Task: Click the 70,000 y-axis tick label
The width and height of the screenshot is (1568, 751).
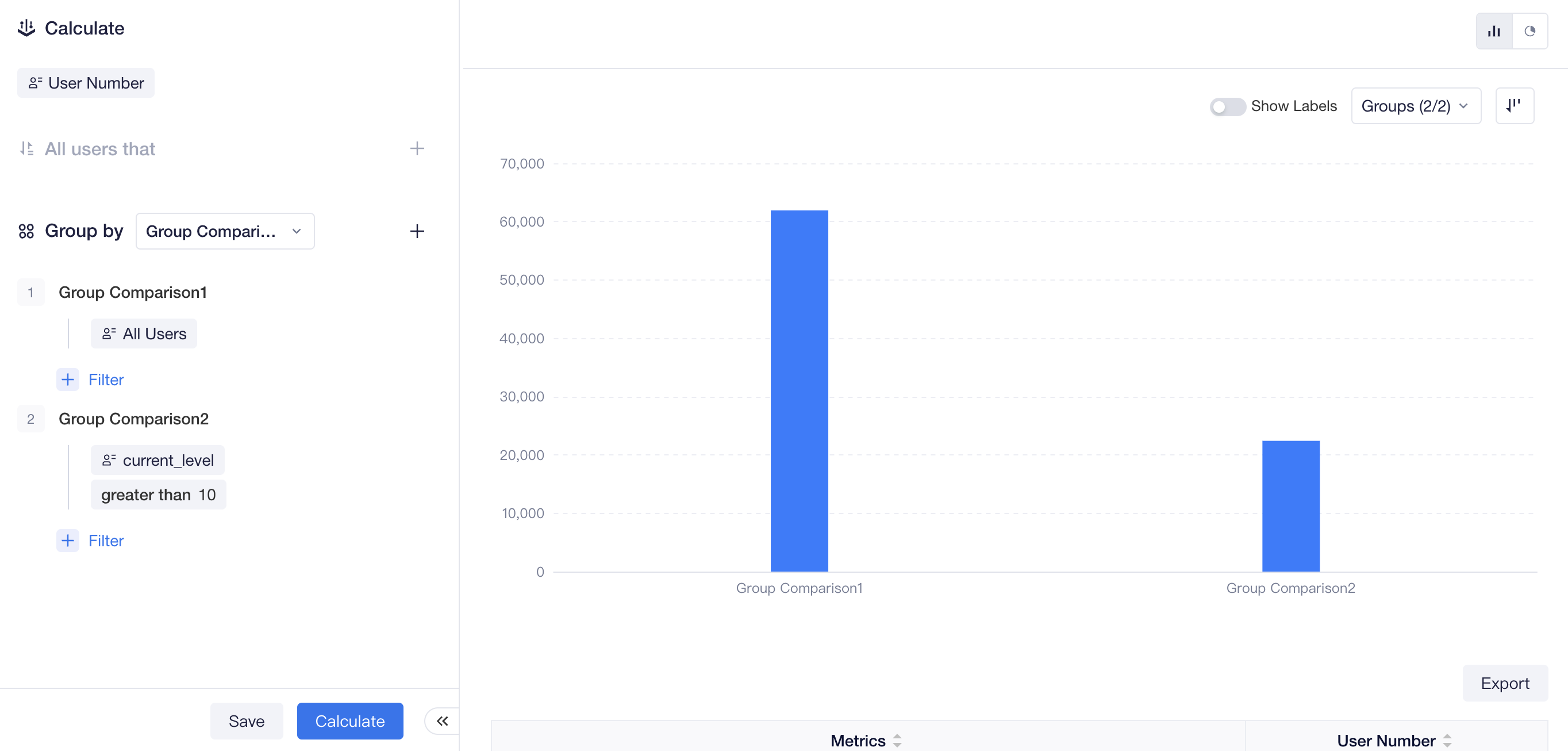Action: pos(522,163)
